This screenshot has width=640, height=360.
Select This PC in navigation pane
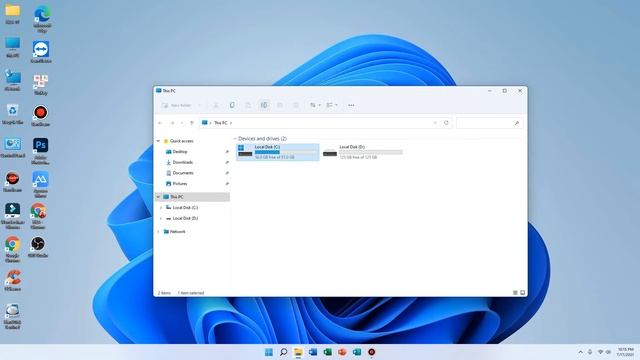(x=193, y=197)
